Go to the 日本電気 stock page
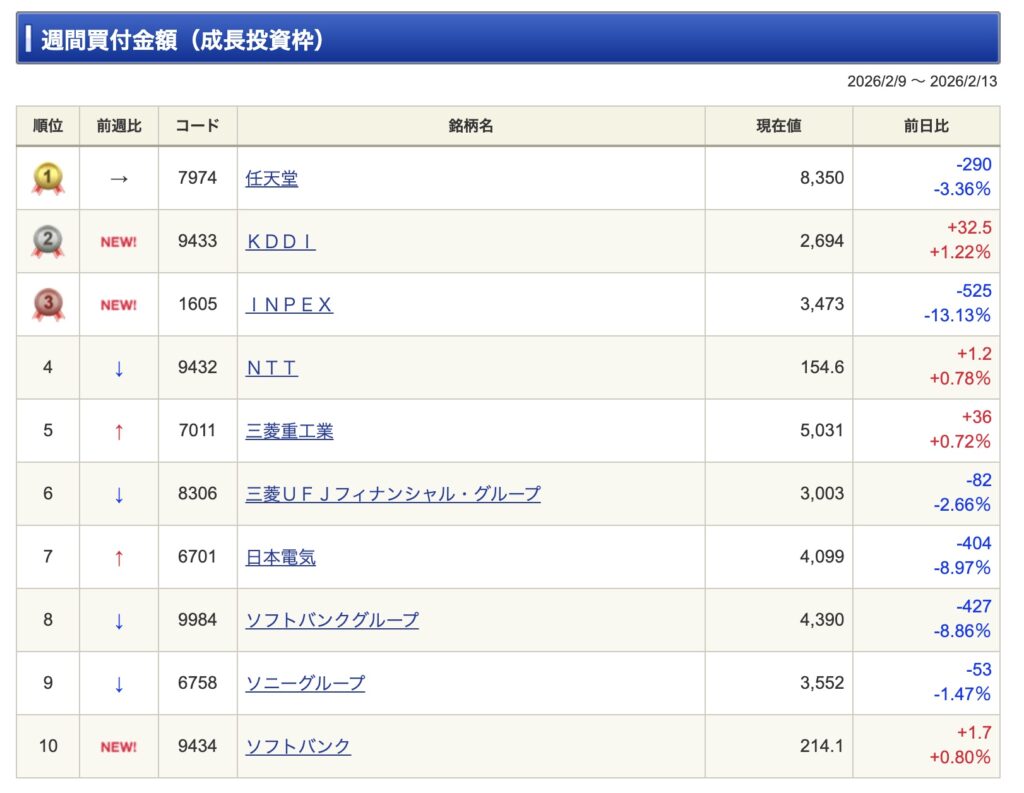The height and width of the screenshot is (793, 1024). click(281, 557)
